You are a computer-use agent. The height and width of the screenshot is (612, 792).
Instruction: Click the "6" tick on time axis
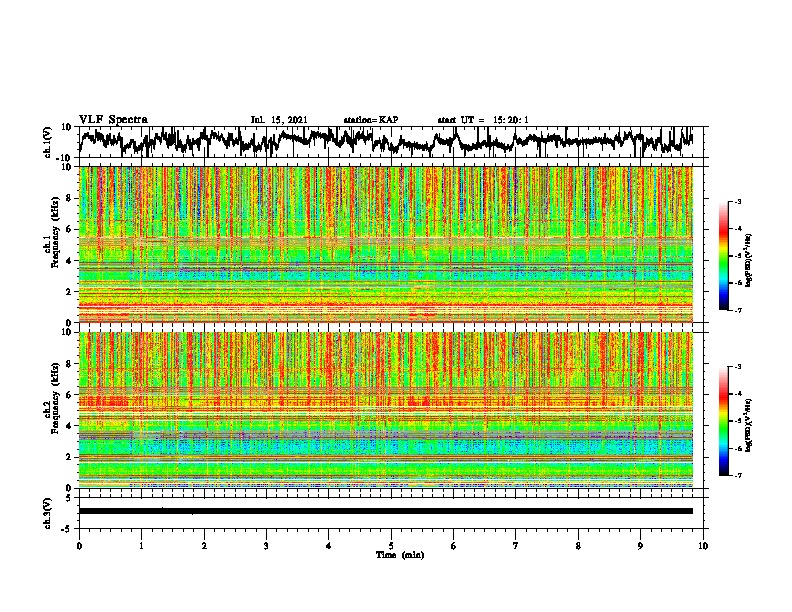454,546
